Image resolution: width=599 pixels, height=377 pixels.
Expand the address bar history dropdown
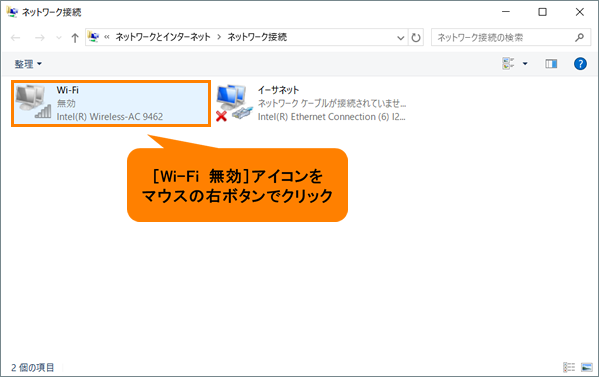400,37
